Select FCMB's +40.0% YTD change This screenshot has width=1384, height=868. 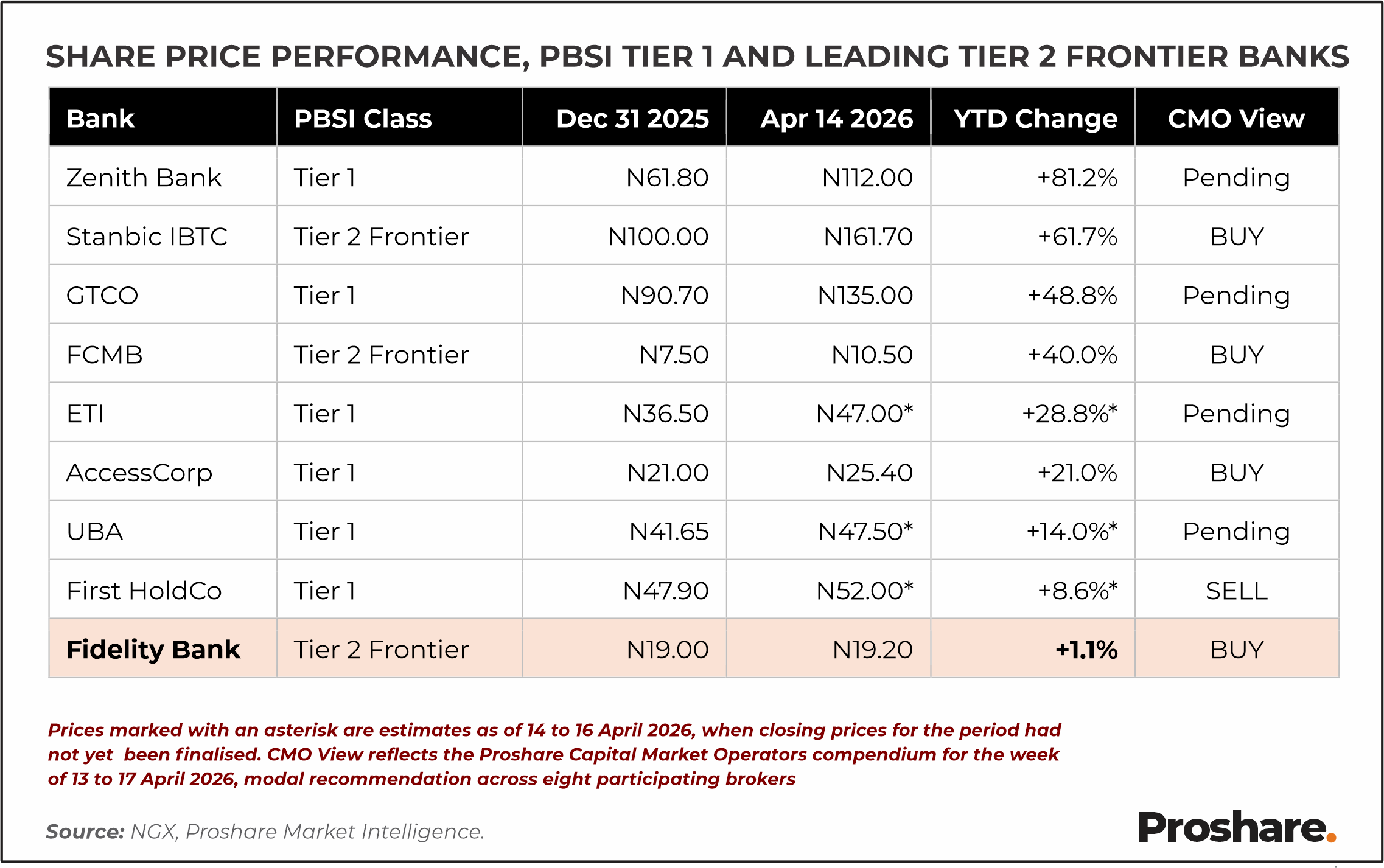coord(1072,355)
